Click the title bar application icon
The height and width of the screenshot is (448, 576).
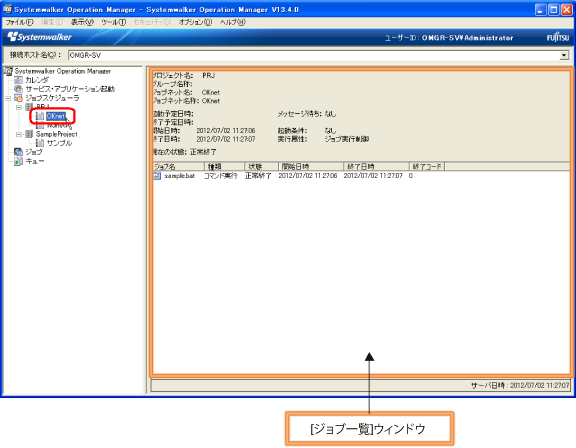(7, 9)
